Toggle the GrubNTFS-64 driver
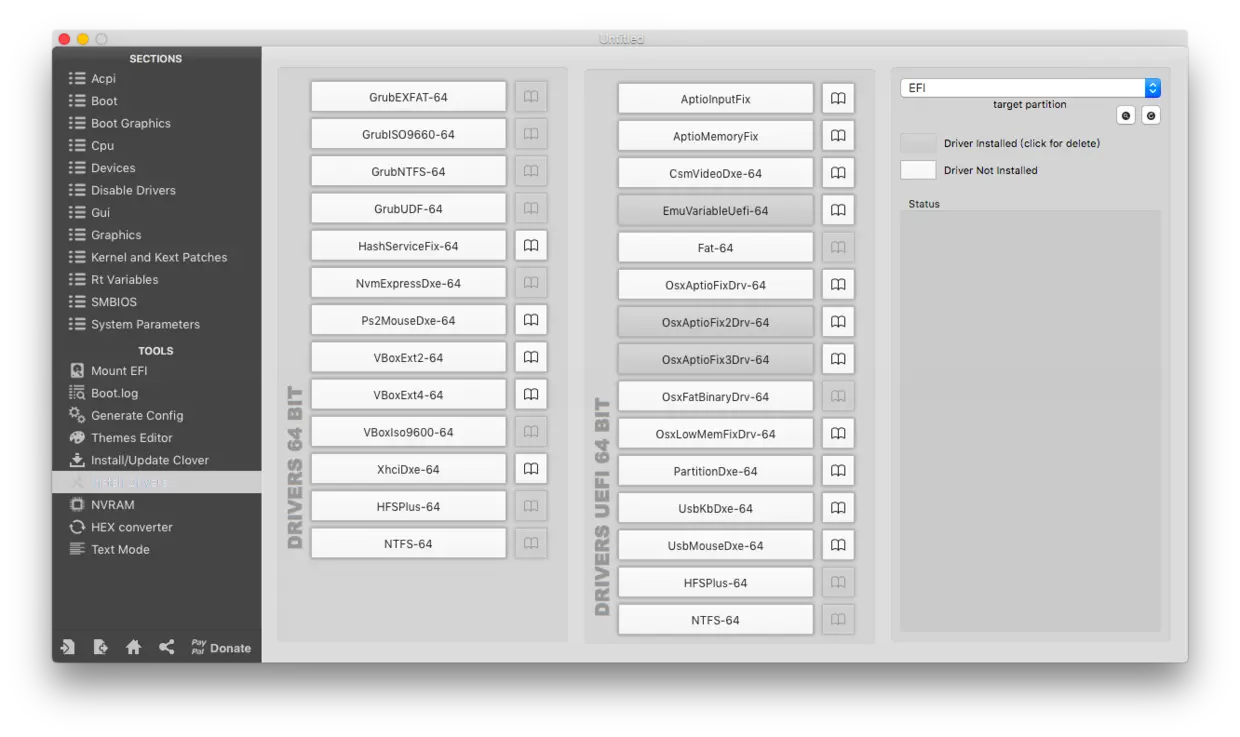Image resolution: width=1240 pixels, height=737 pixels. click(408, 171)
